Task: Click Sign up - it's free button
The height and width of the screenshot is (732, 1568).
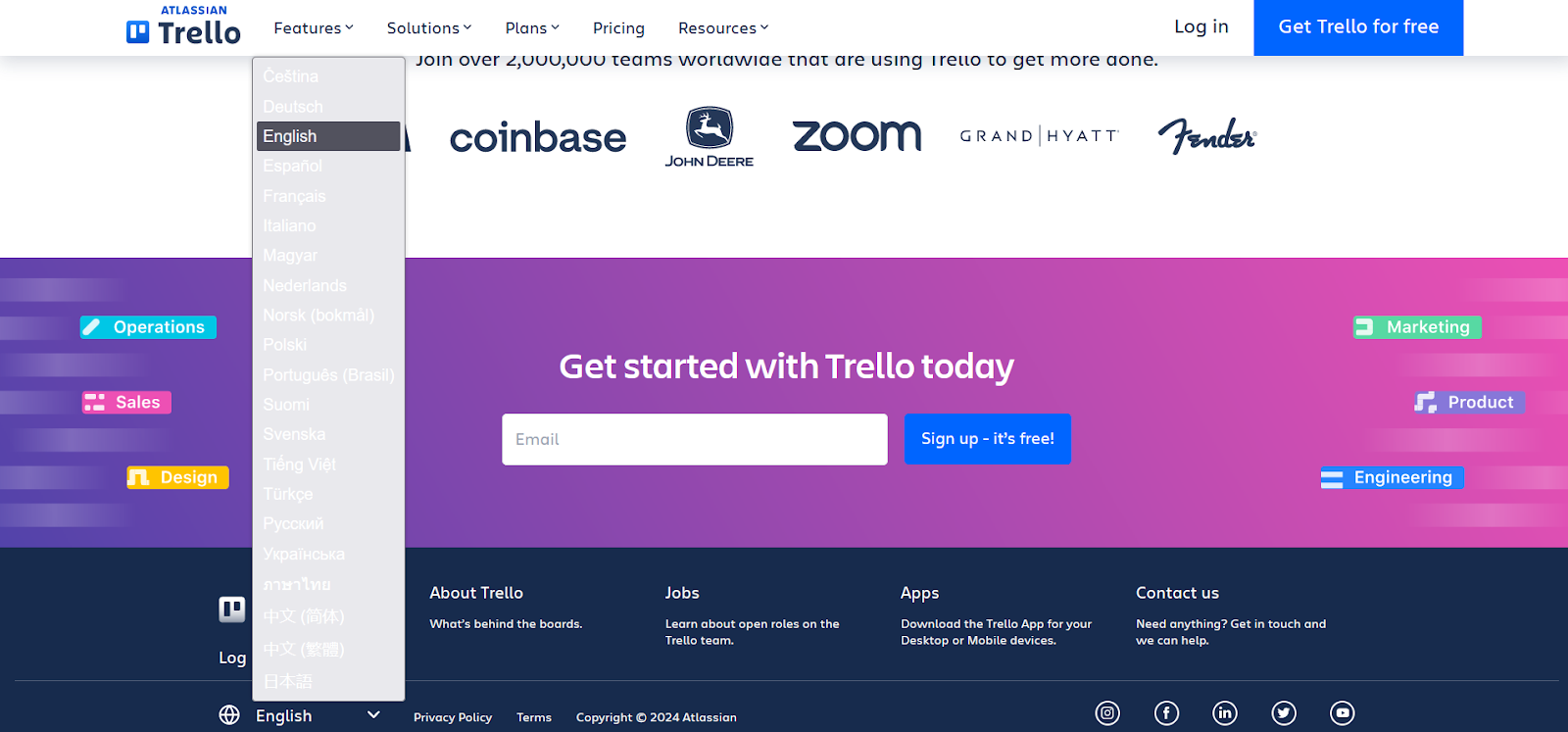Action: pos(988,439)
